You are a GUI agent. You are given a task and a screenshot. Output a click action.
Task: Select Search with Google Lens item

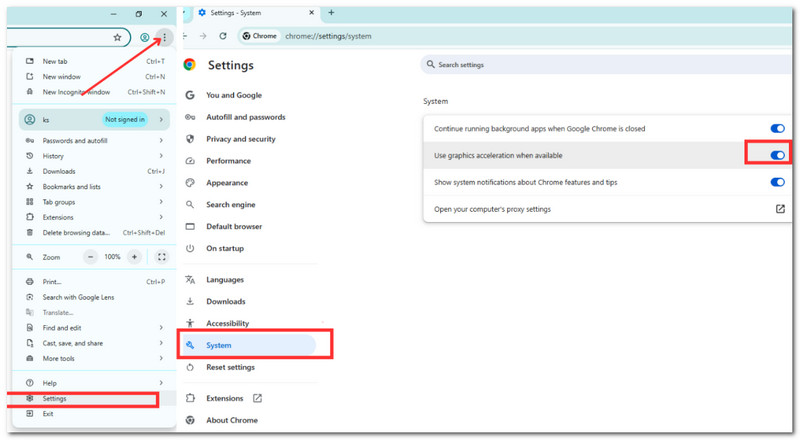(95, 297)
